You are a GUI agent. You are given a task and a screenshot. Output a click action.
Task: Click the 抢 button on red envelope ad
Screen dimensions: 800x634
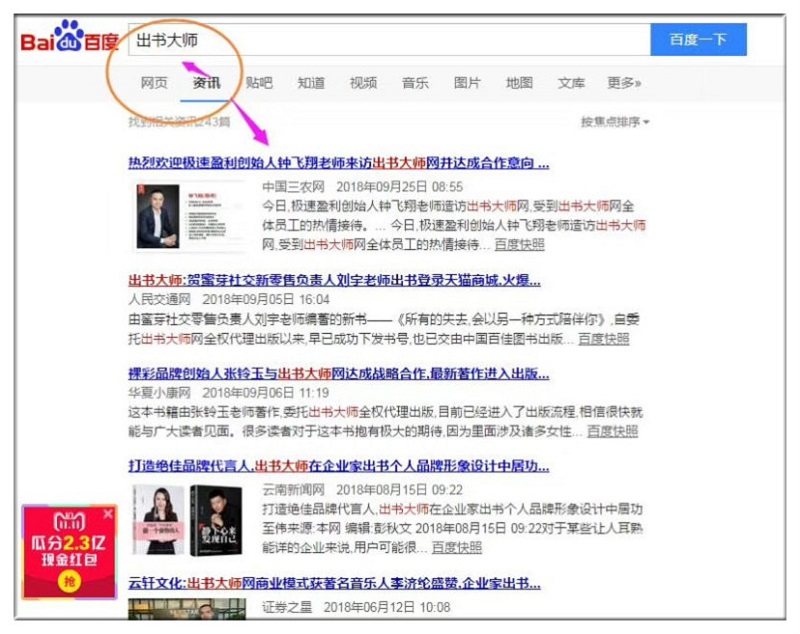[70, 583]
